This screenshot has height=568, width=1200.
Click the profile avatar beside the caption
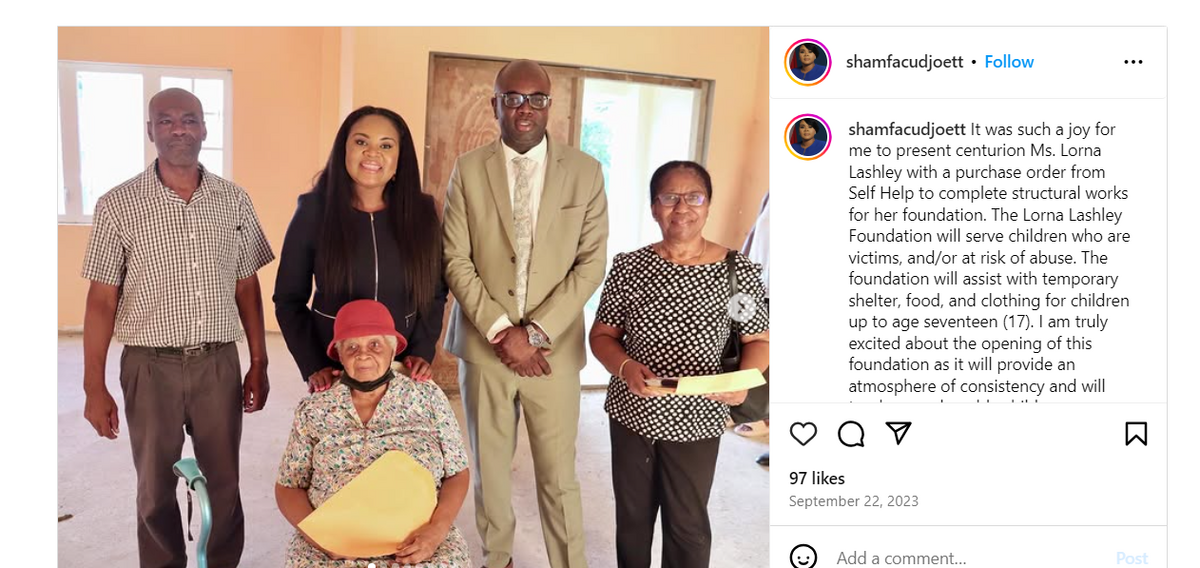808,137
